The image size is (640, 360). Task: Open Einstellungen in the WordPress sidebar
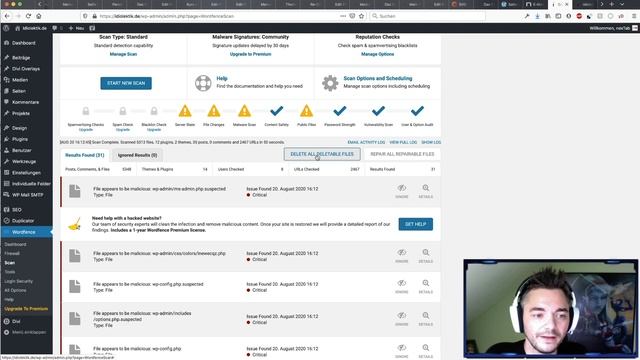[x=26, y=173]
